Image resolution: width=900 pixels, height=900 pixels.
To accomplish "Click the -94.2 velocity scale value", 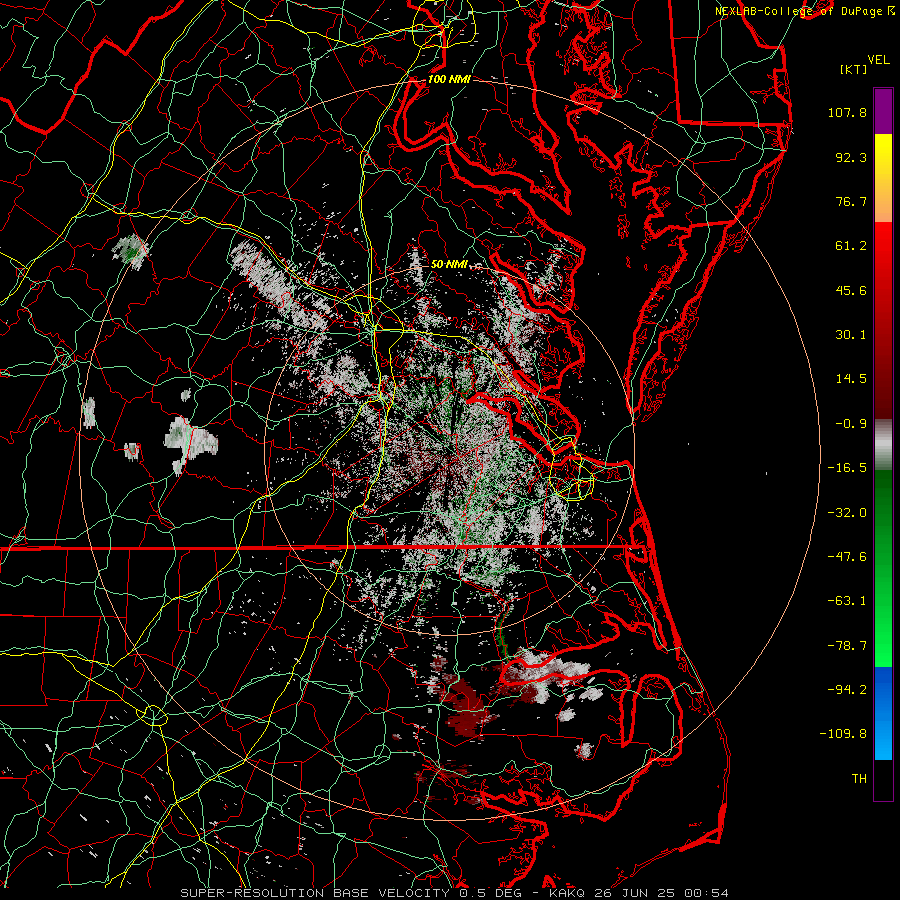I will (847, 690).
